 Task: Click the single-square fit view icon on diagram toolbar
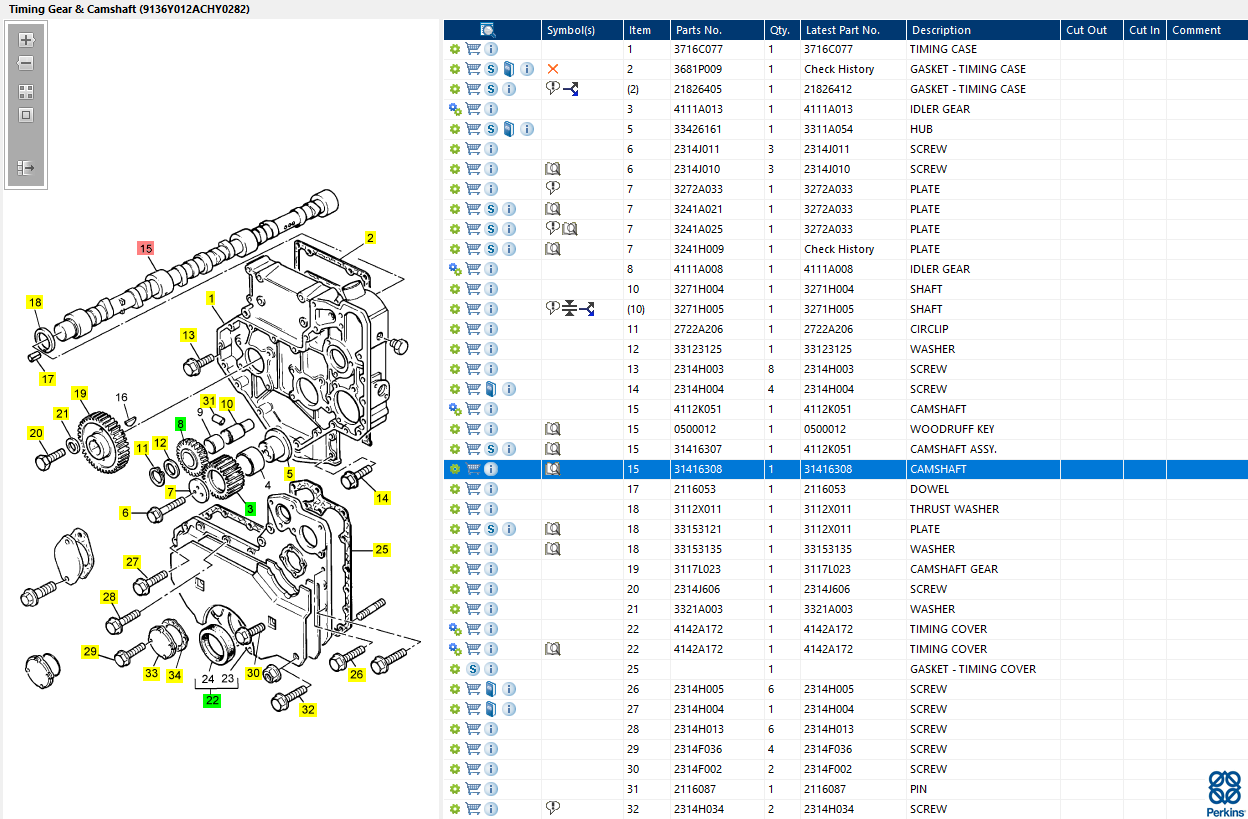click(26, 115)
